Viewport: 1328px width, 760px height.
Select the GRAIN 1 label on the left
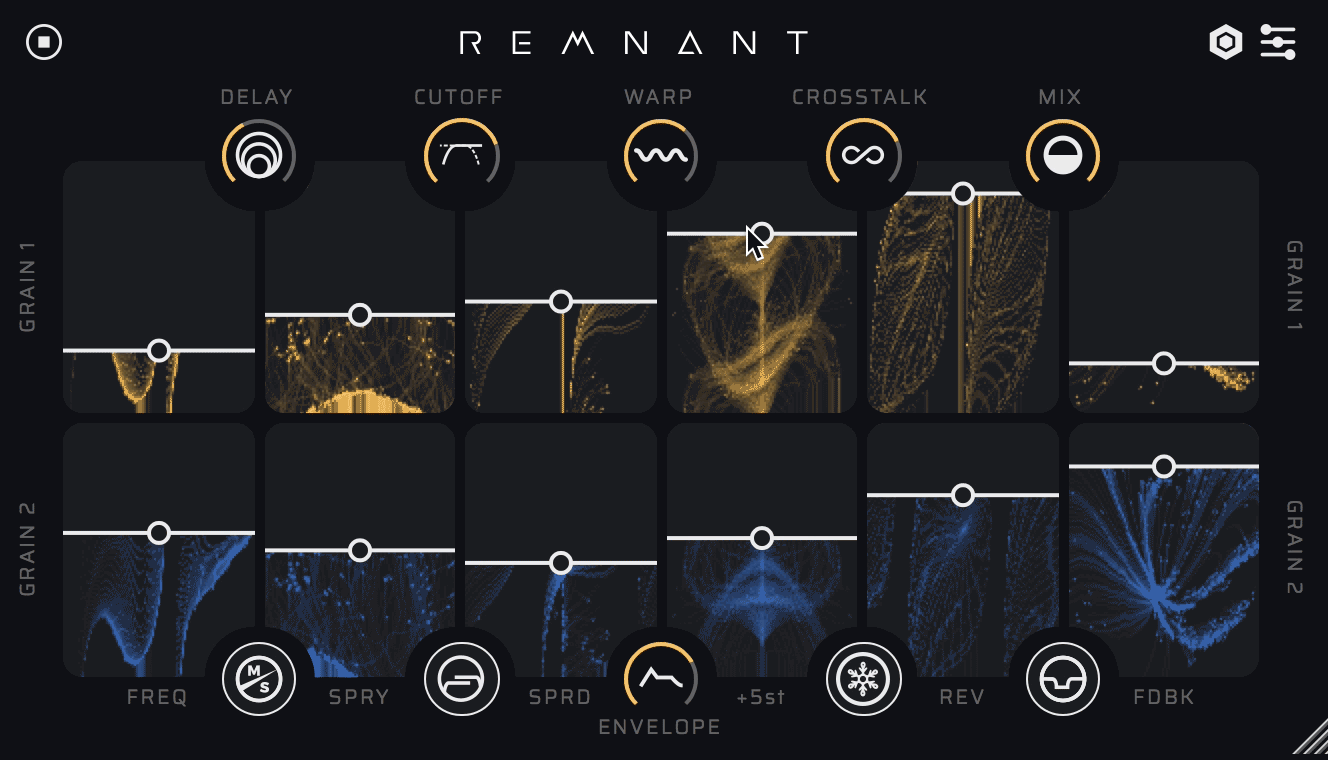tap(29, 287)
